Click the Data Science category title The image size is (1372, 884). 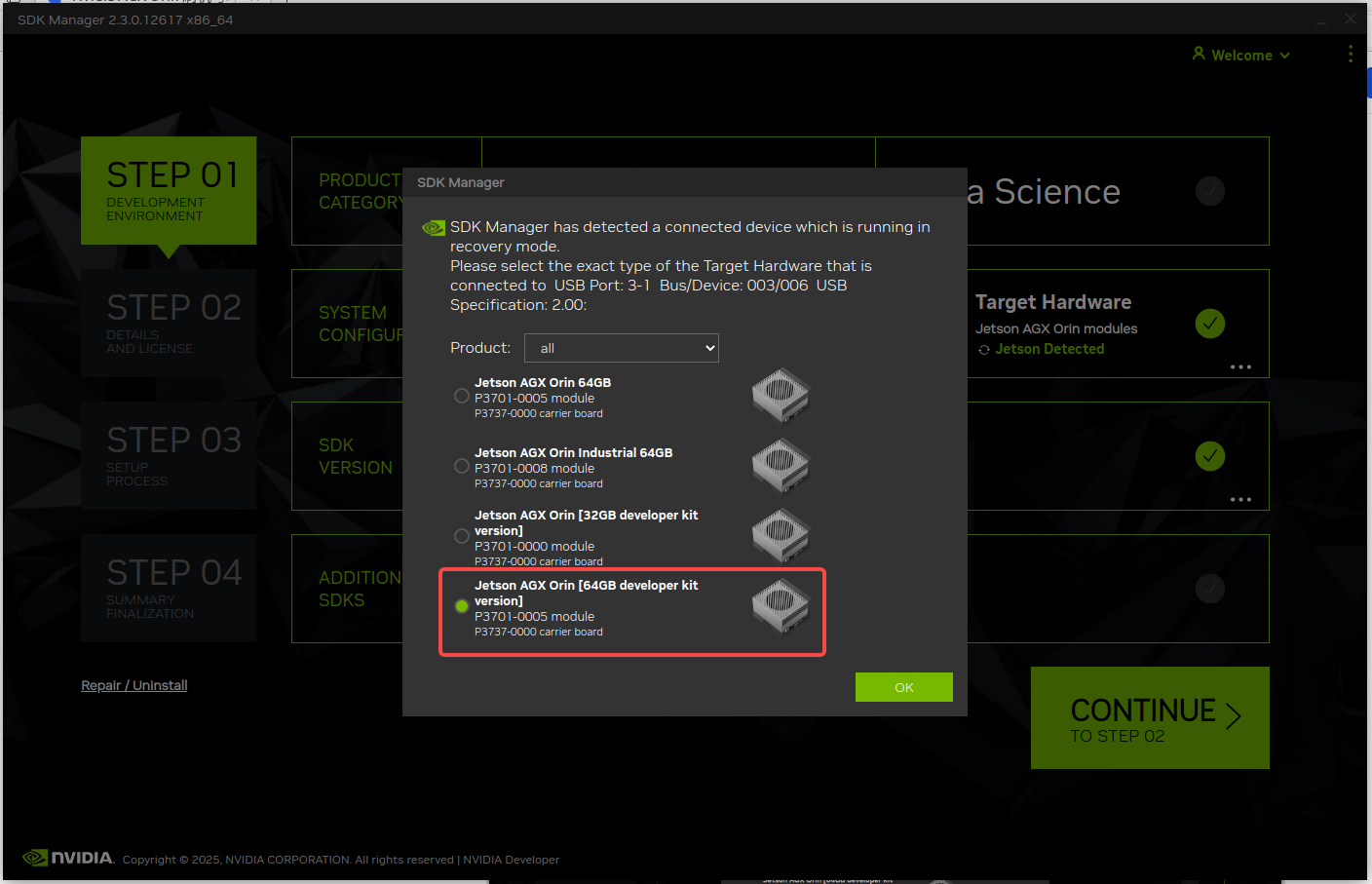(1044, 192)
